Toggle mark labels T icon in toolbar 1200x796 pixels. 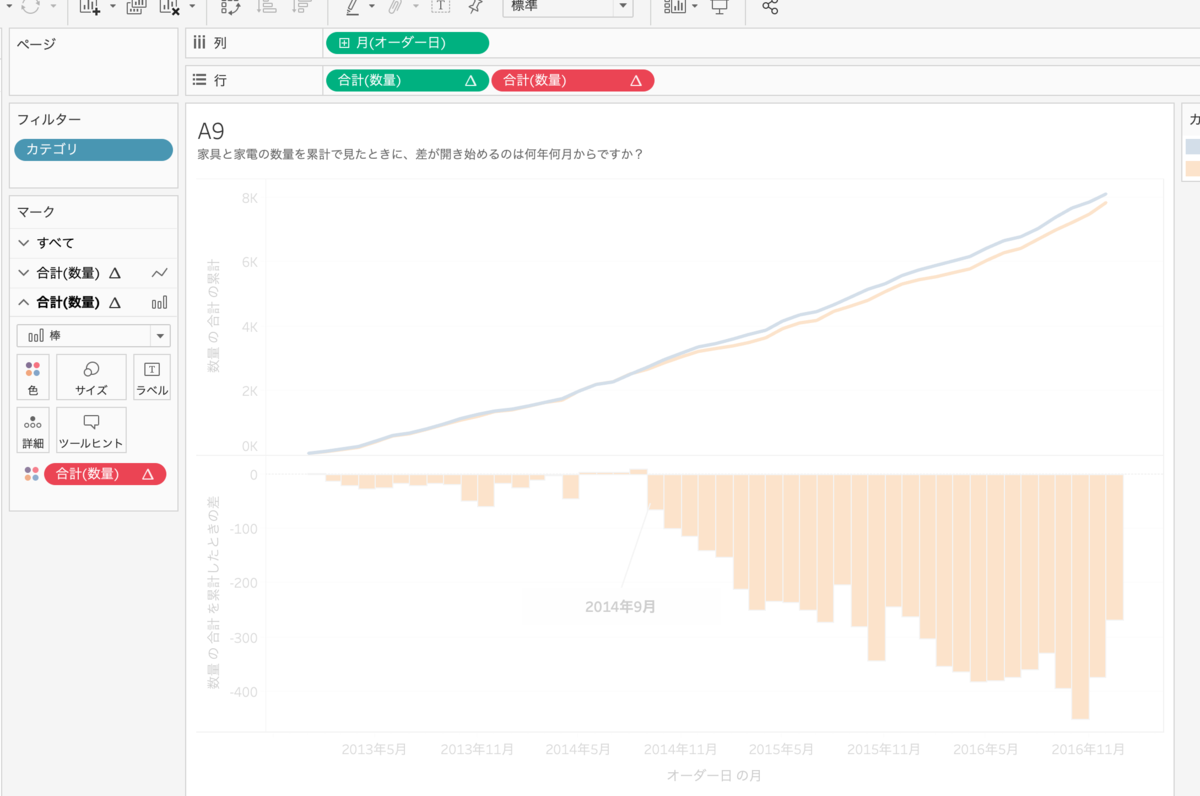pyautogui.click(x=440, y=6)
